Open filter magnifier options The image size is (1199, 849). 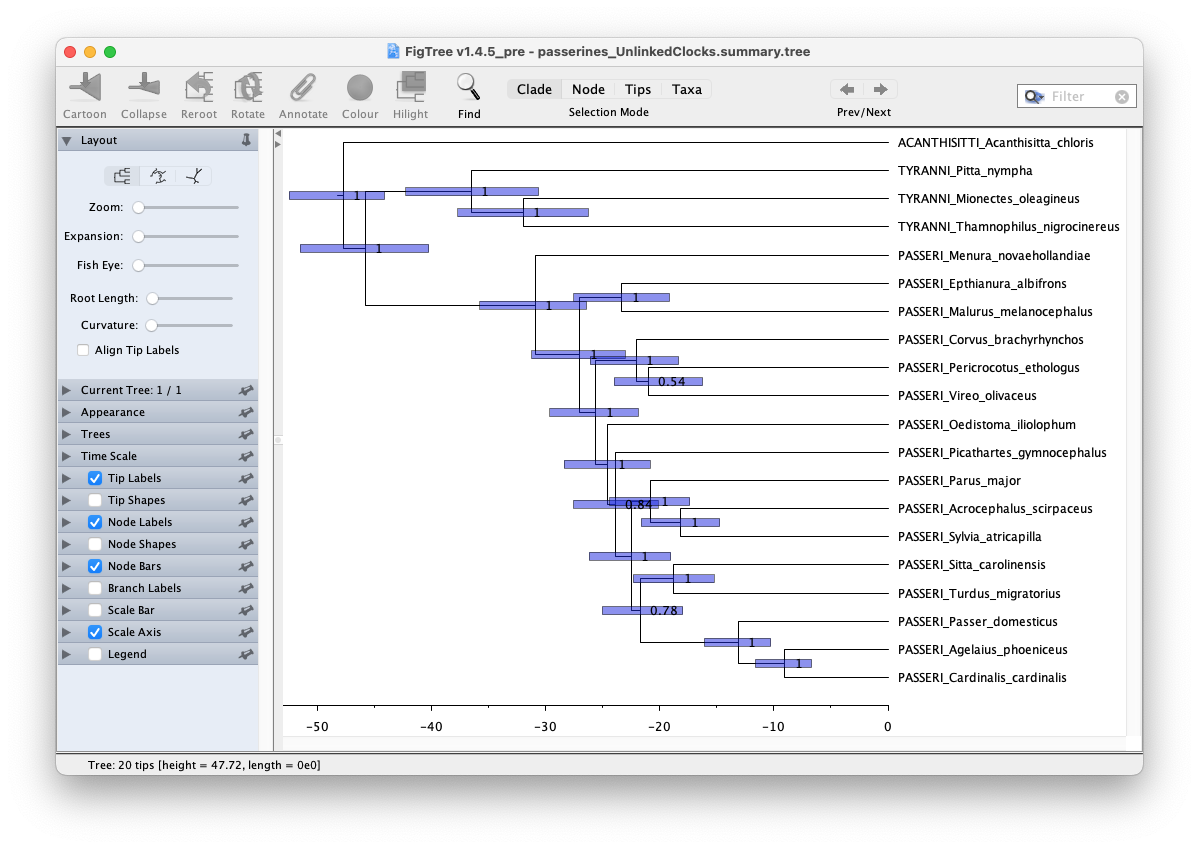tap(1035, 96)
